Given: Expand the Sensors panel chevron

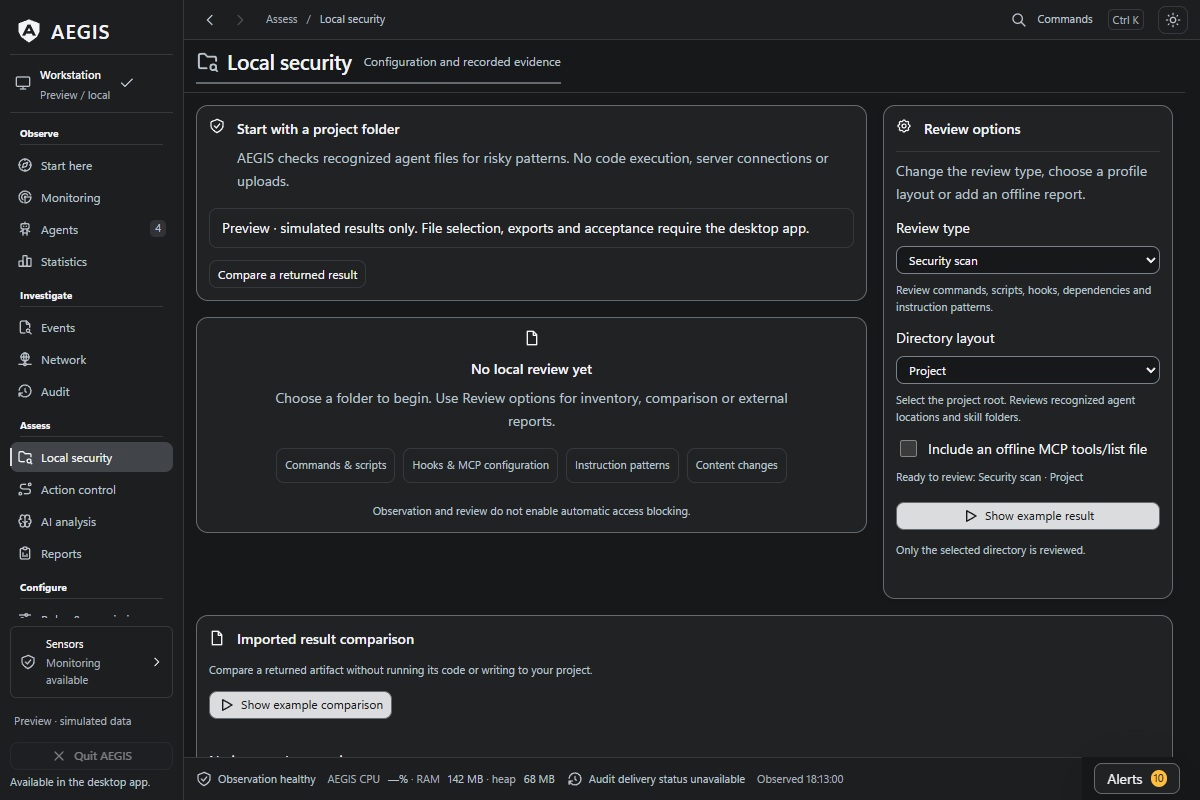Looking at the screenshot, I should pos(156,662).
